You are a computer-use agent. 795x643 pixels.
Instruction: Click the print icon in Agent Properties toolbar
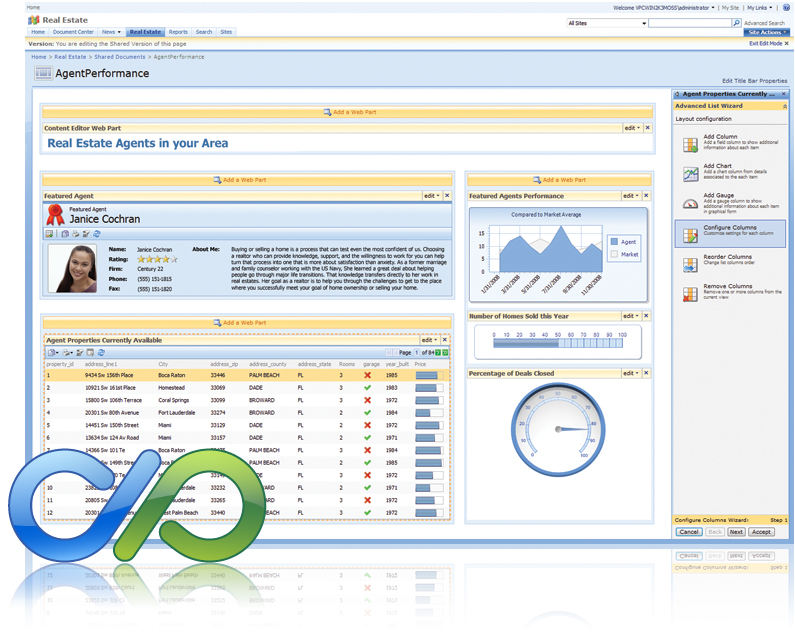coord(67,352)
